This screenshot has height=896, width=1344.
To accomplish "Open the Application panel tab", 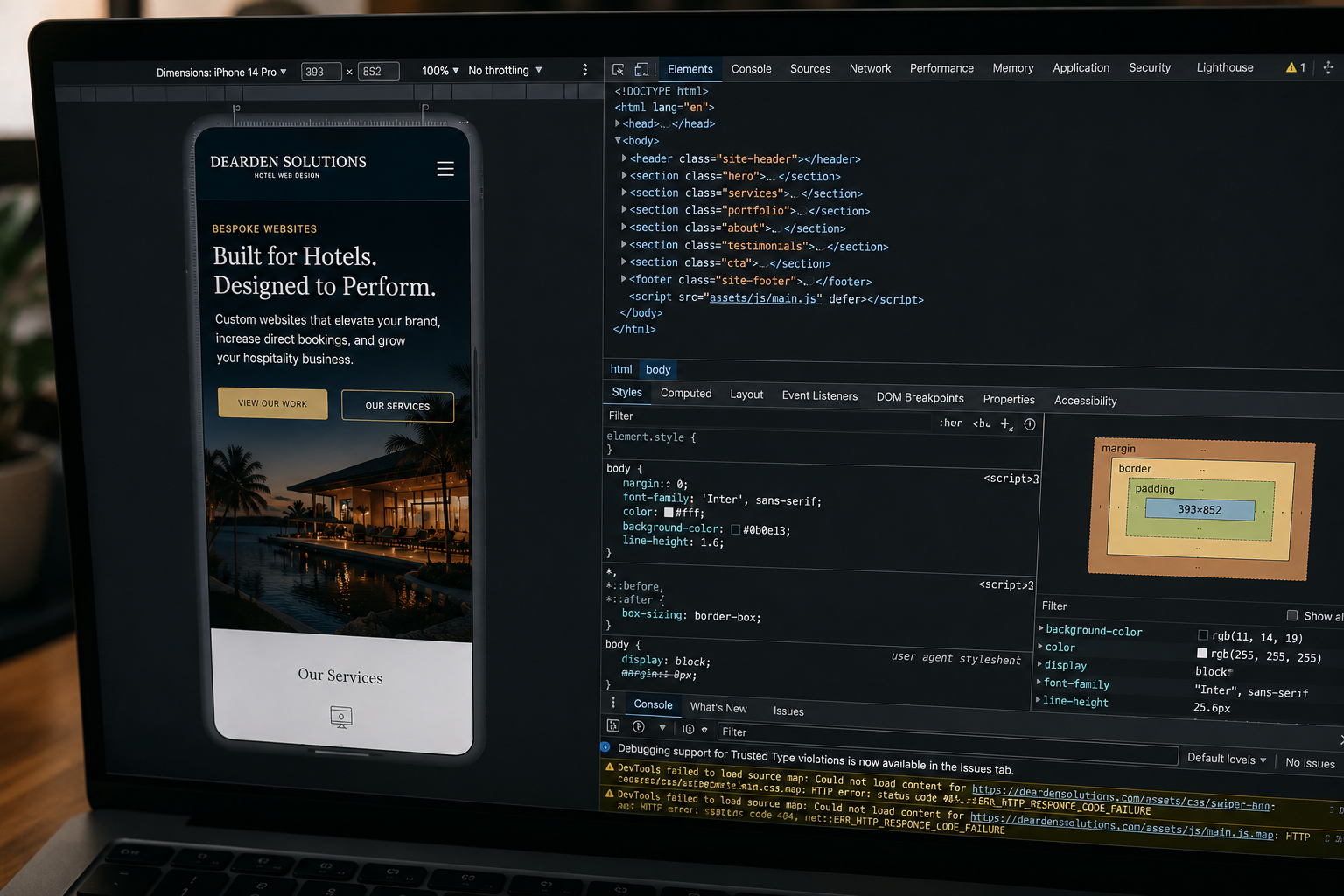I will [1081, 67].
